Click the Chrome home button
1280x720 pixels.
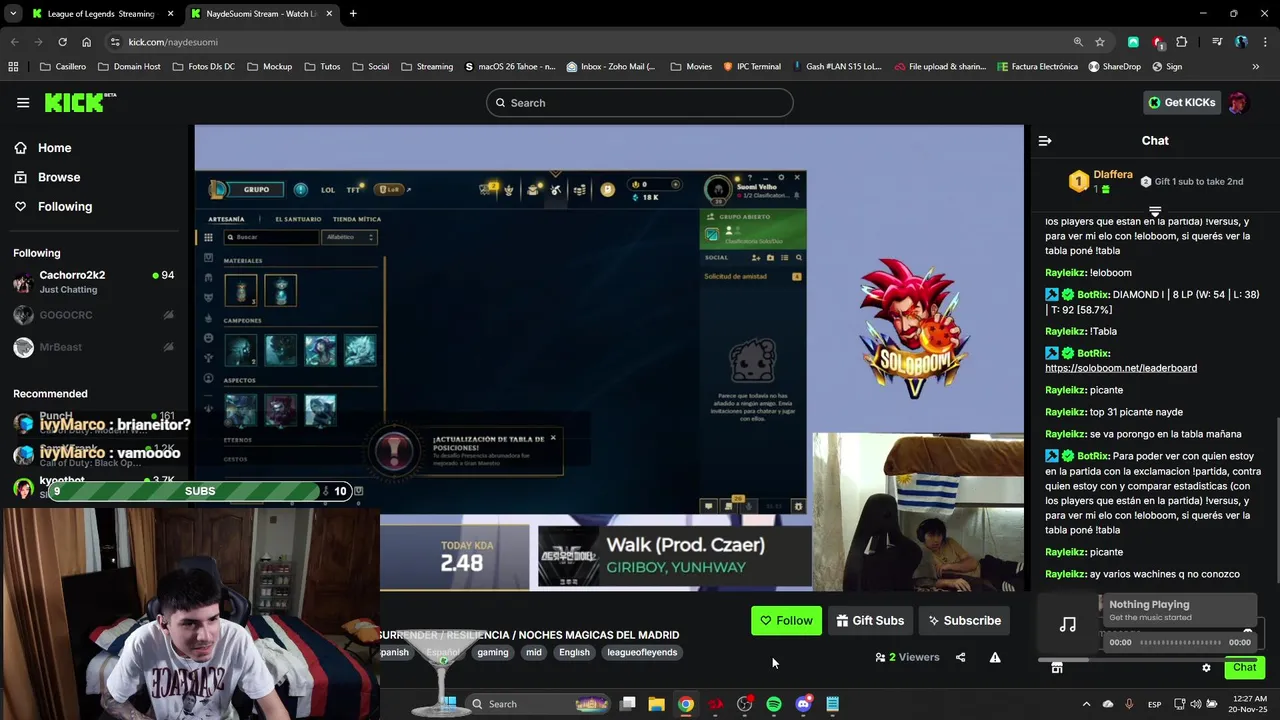point(86,42)
